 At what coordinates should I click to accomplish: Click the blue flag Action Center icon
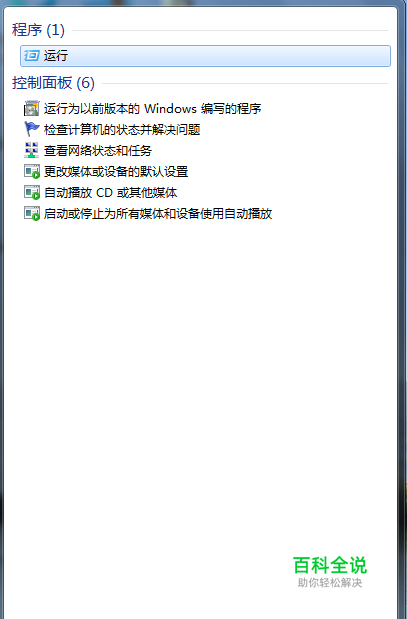(32, 129)
